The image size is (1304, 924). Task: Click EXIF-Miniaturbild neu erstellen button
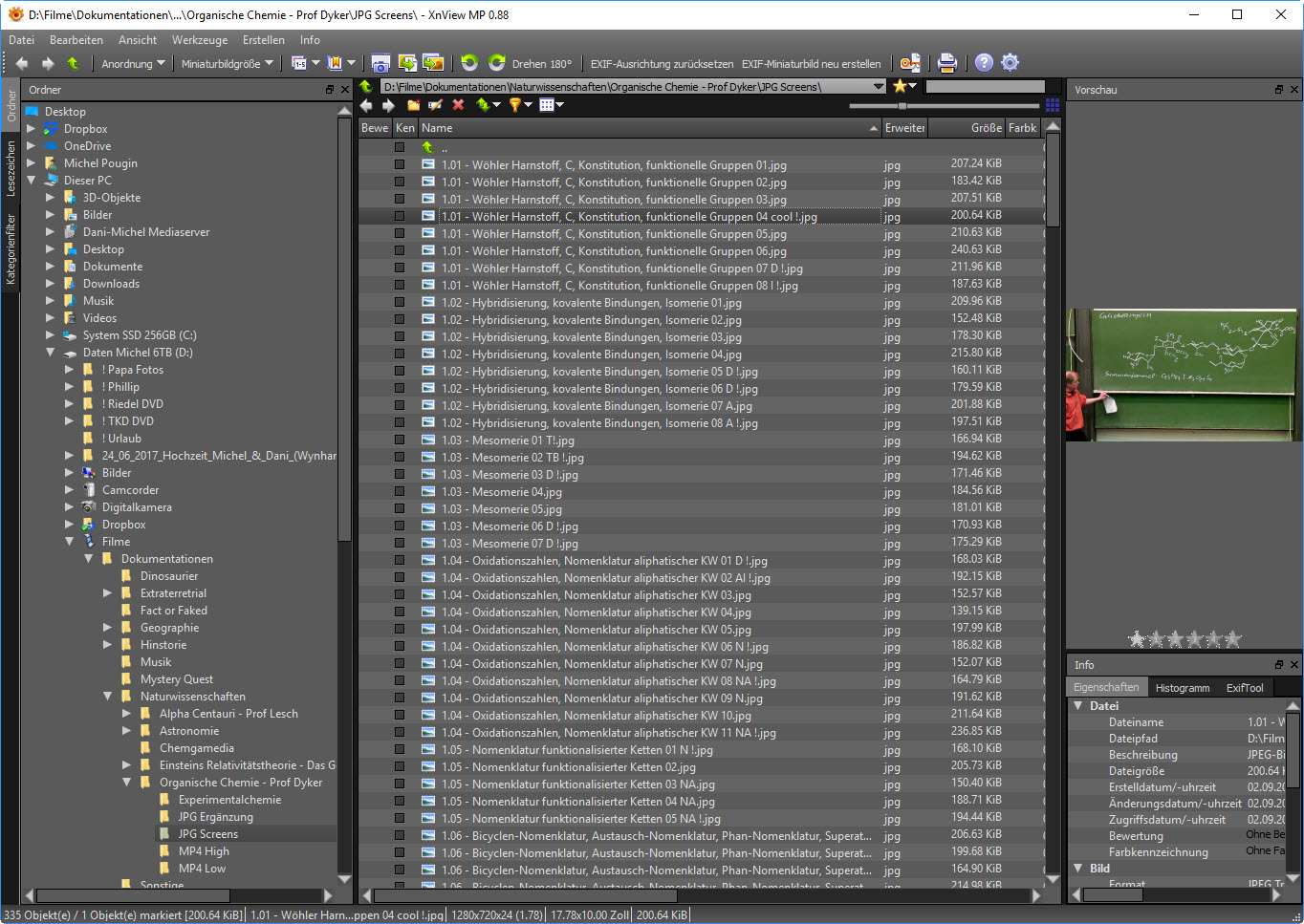point(811,64)
